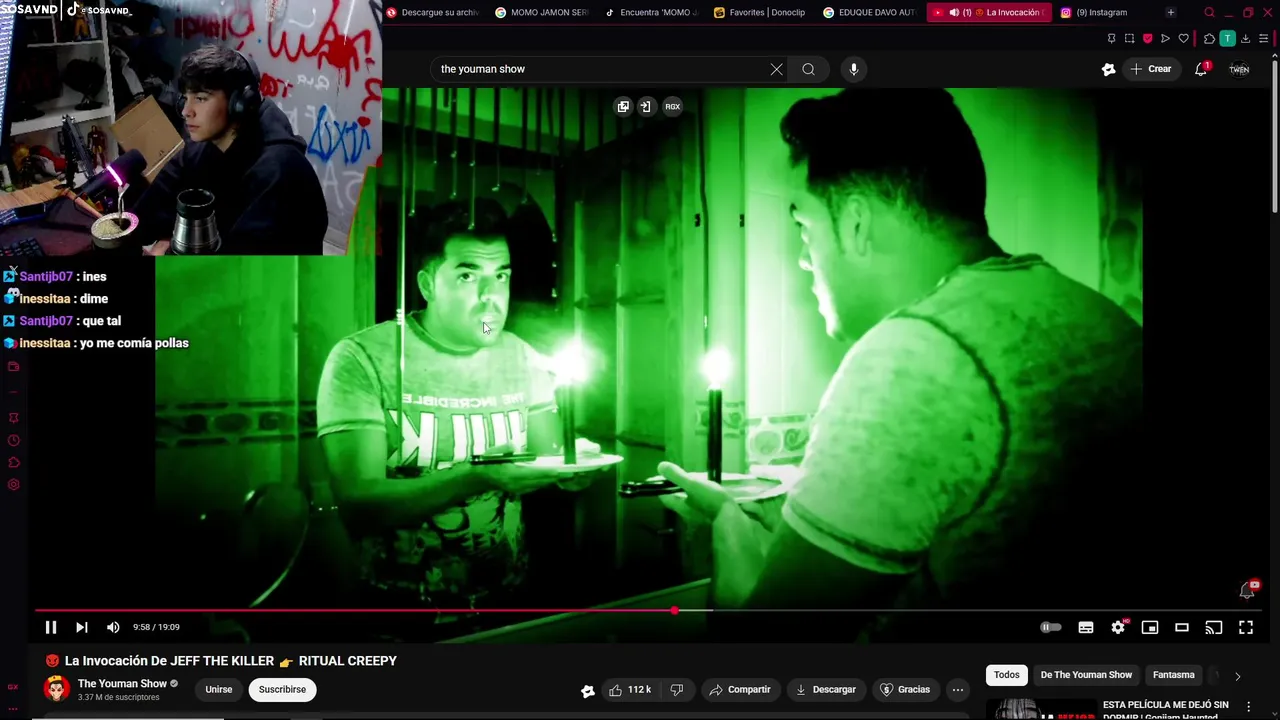1280x720 pixels.
Task: Toggle the autoplay switch in the player
Action: 1050,627
